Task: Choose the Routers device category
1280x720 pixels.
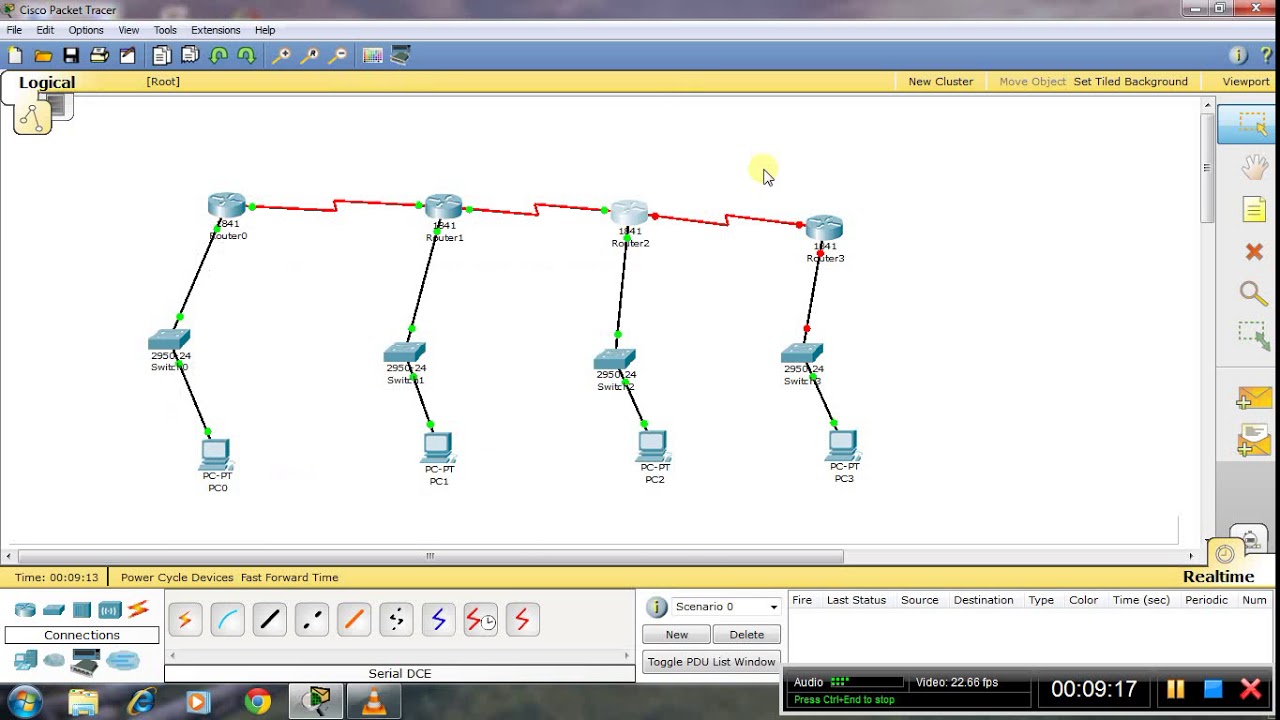Action: [x=25, y=610]
